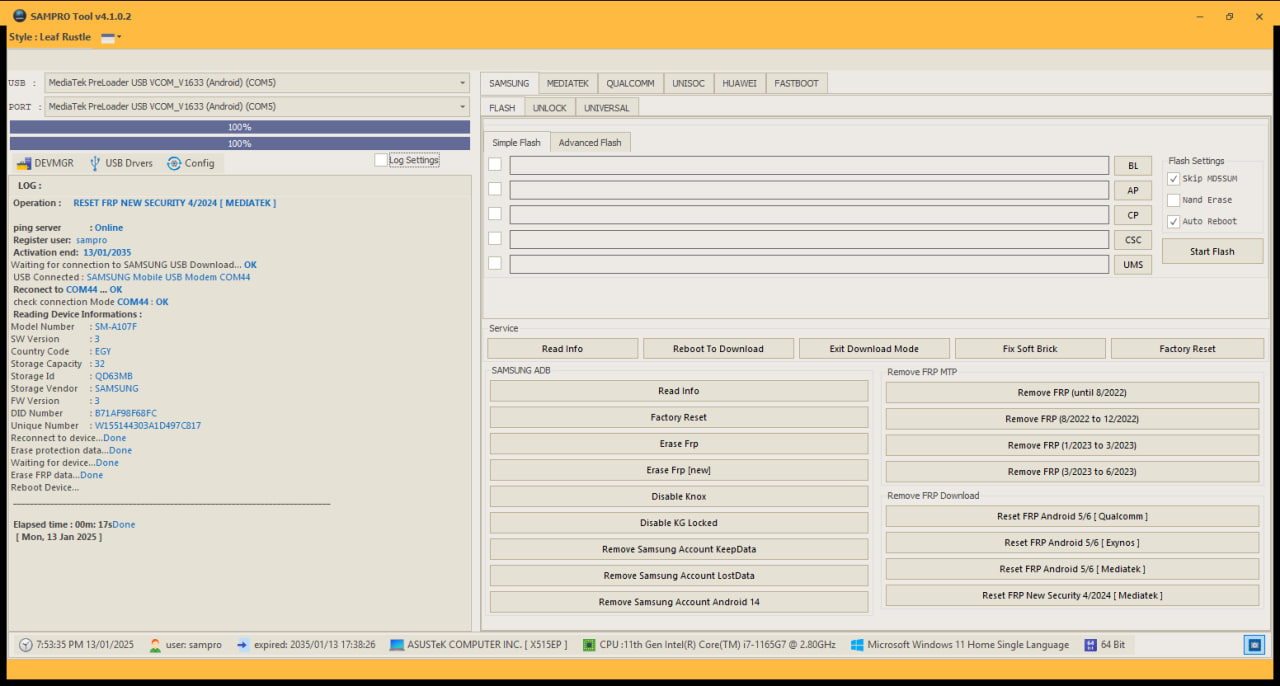Switch to the QUALCOMM tab
Screen dimensions: 1280x686
pos(630,83)
